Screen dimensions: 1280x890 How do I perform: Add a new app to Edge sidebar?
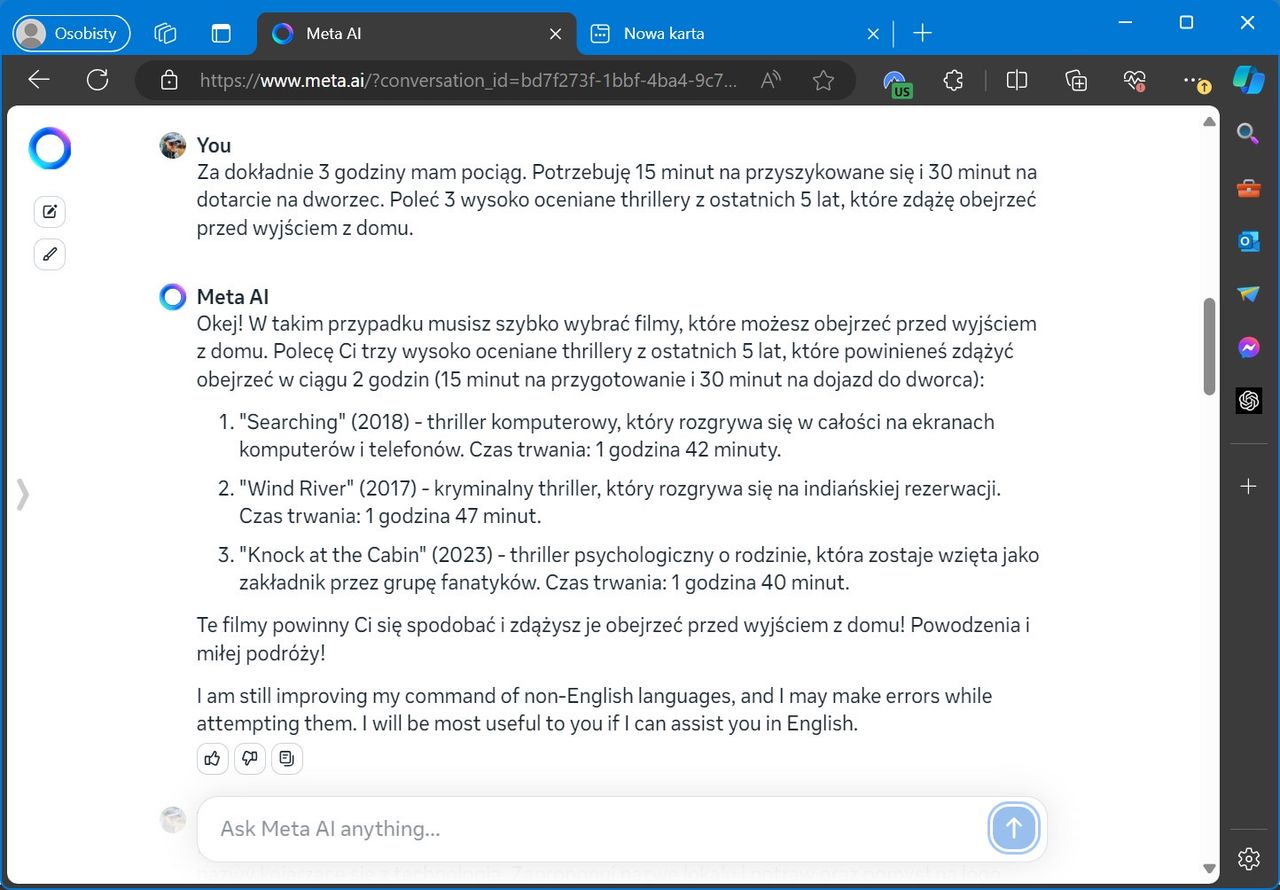(x=1248, y=487)
